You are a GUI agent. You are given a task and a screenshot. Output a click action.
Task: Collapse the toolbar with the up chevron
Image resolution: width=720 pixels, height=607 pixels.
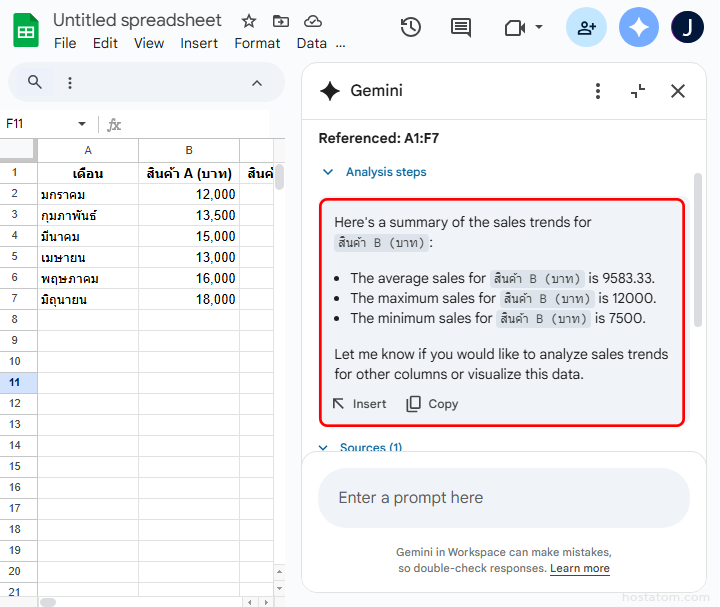(x=256, y=83)
